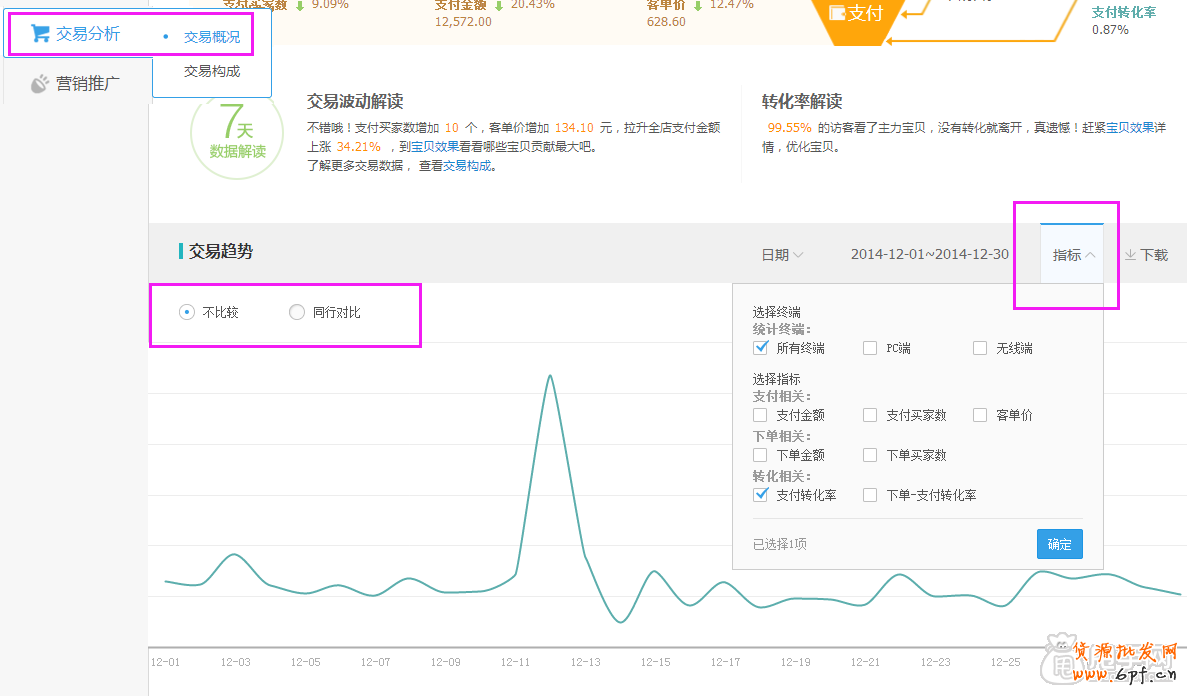Open 交易构成 submenu item
This screenshot has height=696, width=1187.
212,72
